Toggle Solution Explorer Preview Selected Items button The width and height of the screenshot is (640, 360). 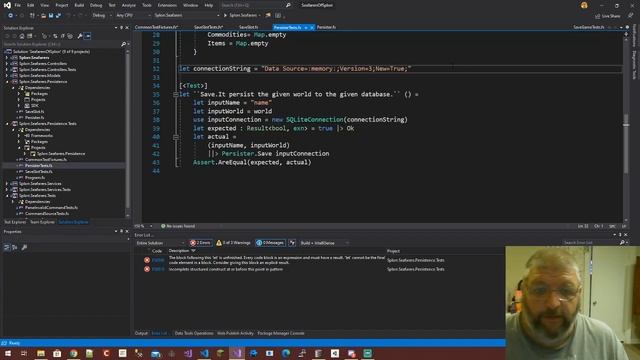87,36
